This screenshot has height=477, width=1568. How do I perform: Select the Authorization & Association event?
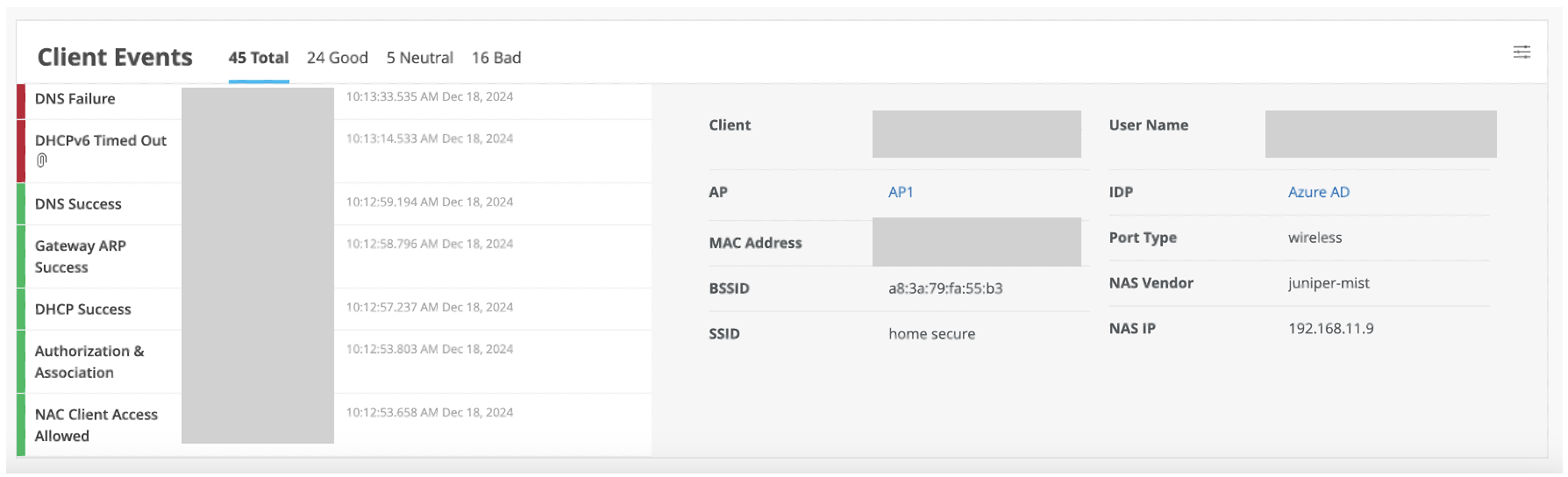tap(89, 361)
